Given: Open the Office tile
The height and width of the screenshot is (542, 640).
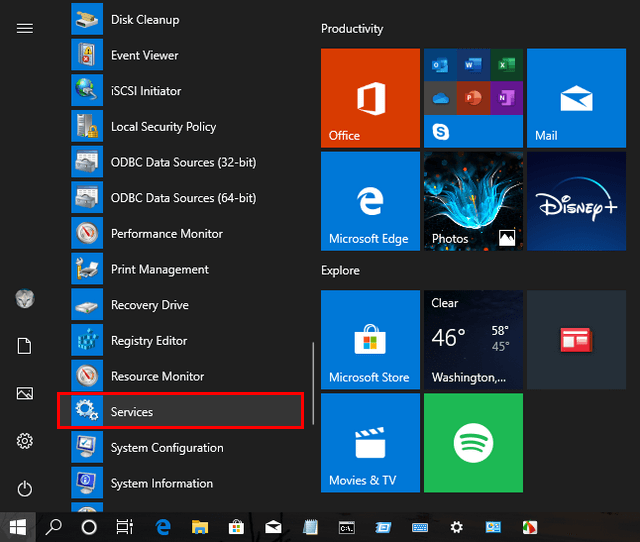Looking at the screenshot, I should [370, 98].
